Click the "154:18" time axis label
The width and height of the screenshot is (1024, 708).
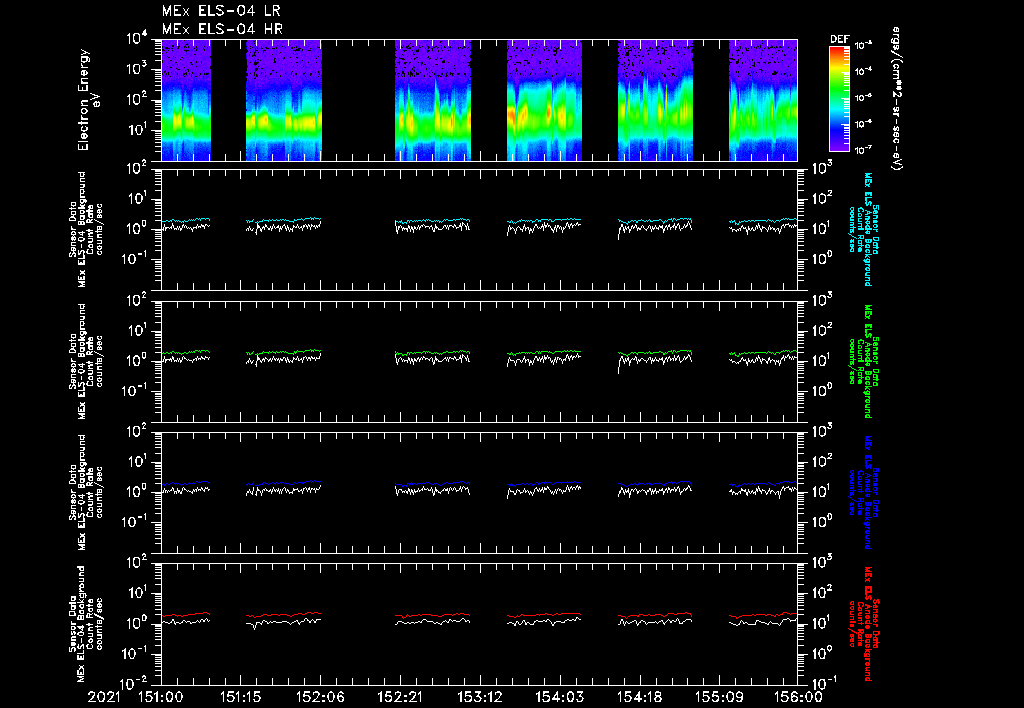click(x=639, y=698)
